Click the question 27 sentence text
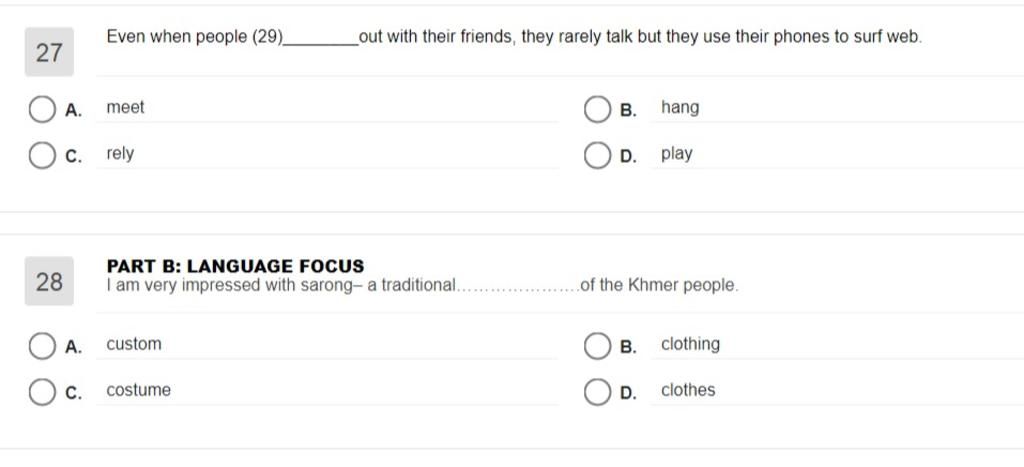Image resolution: width=1024 pixels, height=467 pixels. click(x=514, y=37)
